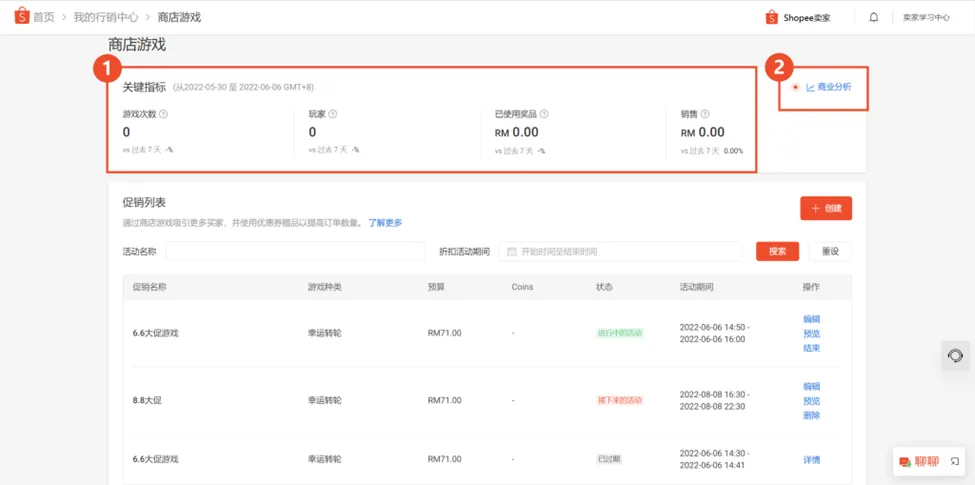
Task: Click the Shopee卖家 logo icon in the header
Action: [x=772, y=17]
